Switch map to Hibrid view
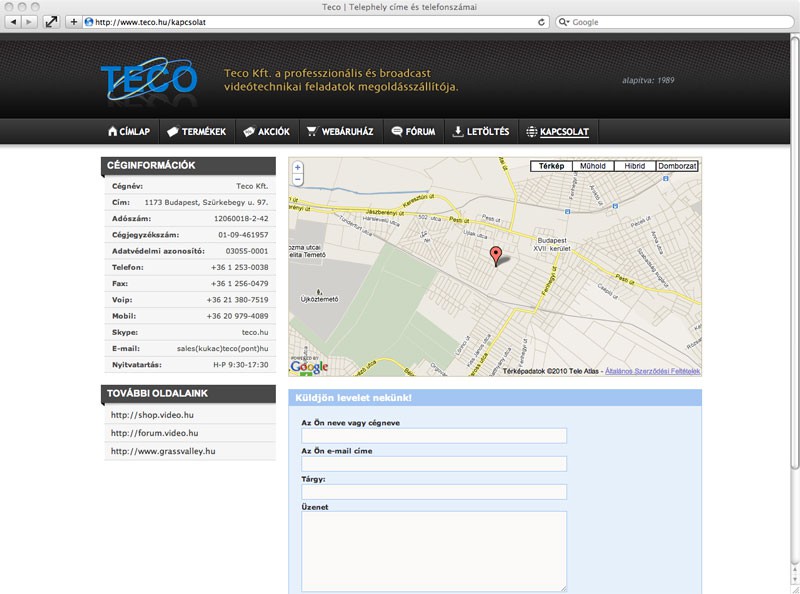Image resolution: width=800 pixels, height=594 pixels. [x=635, y=166]
